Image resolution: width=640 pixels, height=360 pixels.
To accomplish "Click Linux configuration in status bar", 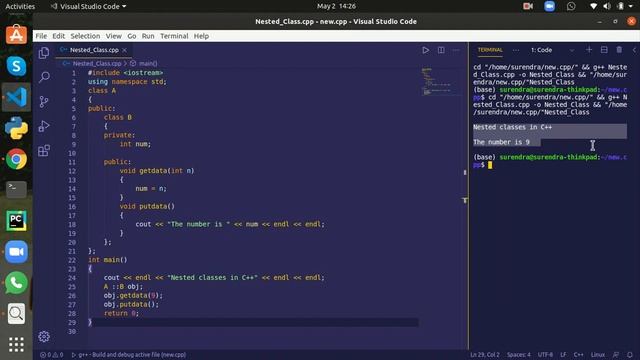I will (598, 355).
